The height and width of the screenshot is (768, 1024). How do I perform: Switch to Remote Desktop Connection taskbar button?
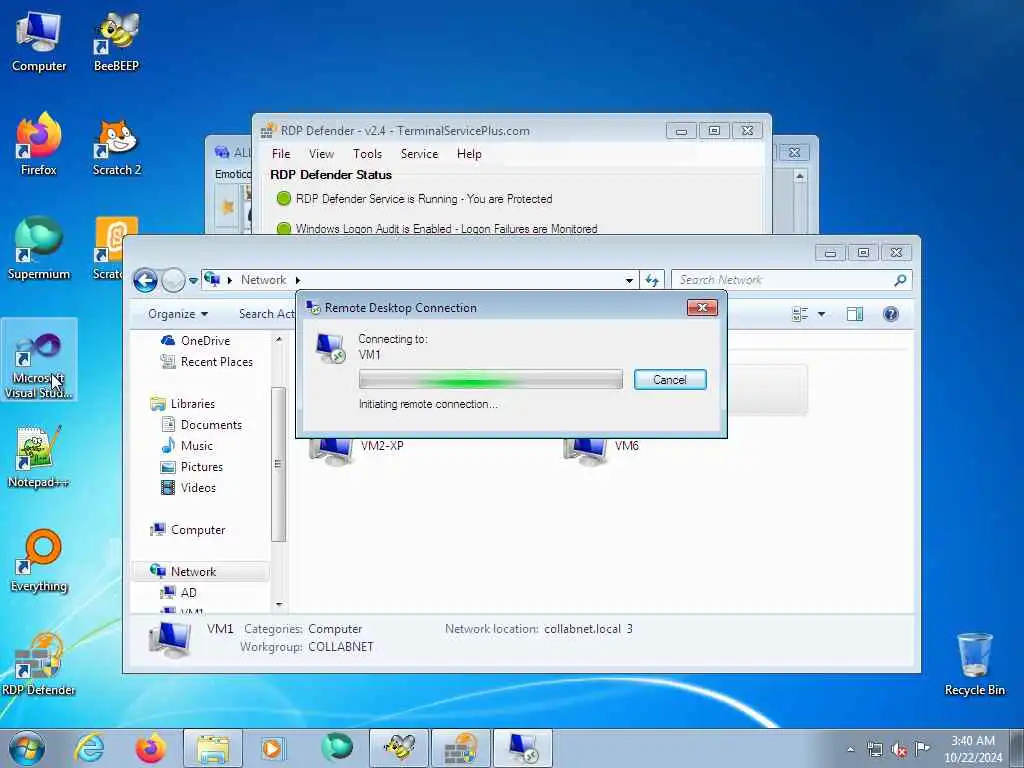point(522,748)
